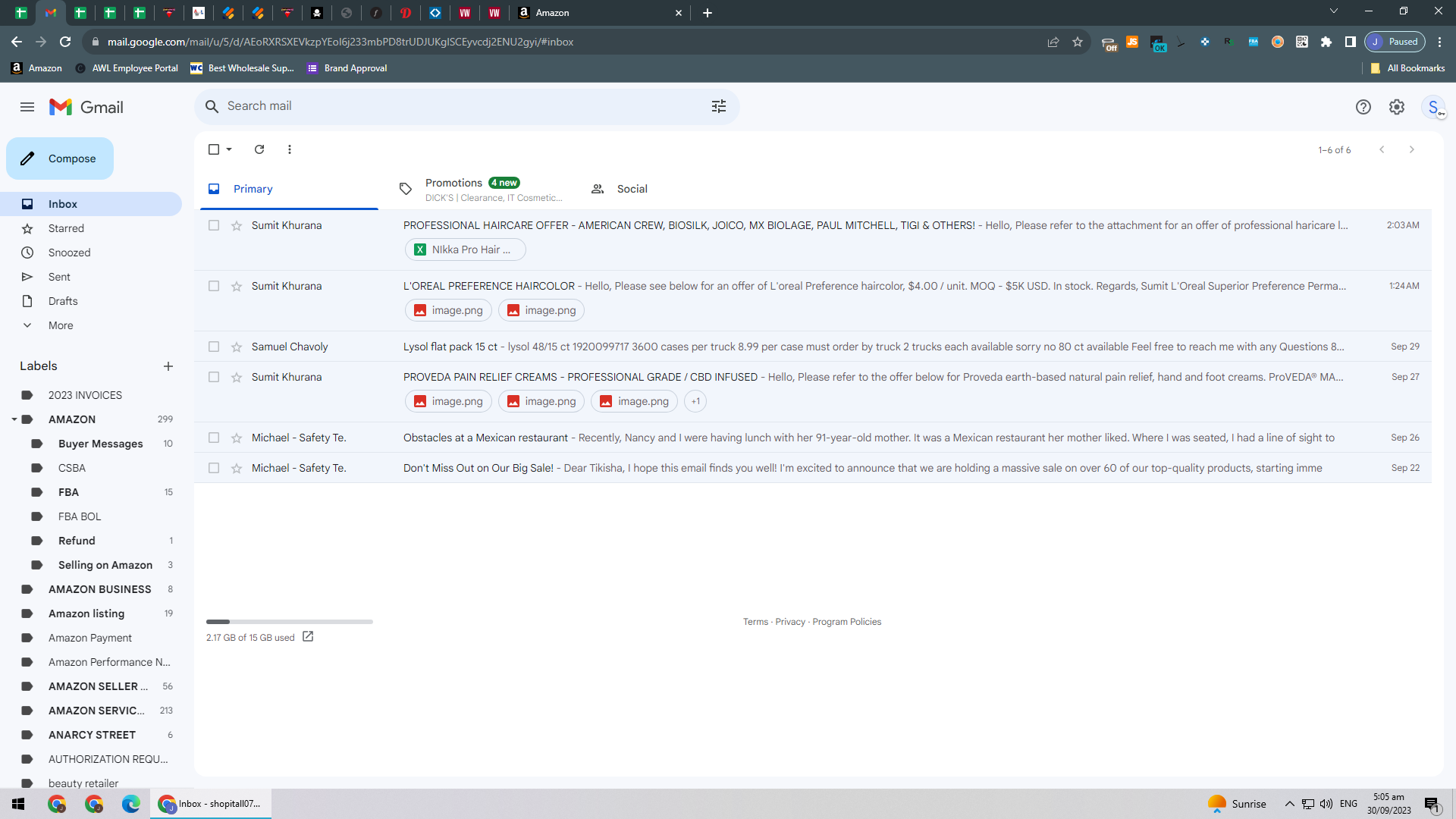This screenshot has height=819, width=1456.
Task: Open the AWL Employee Portal bookmark
Action: [127, 68]
